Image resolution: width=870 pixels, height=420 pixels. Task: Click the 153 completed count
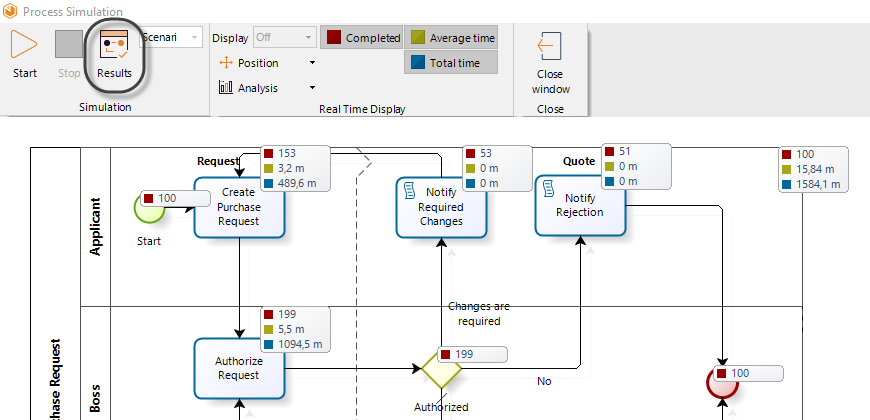[287, 153]
